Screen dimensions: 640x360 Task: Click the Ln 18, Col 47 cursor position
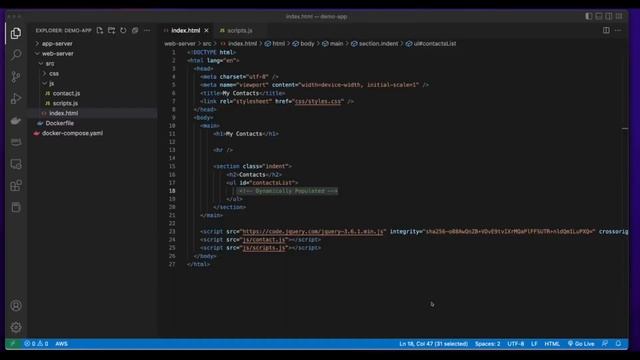coord(433,344)
